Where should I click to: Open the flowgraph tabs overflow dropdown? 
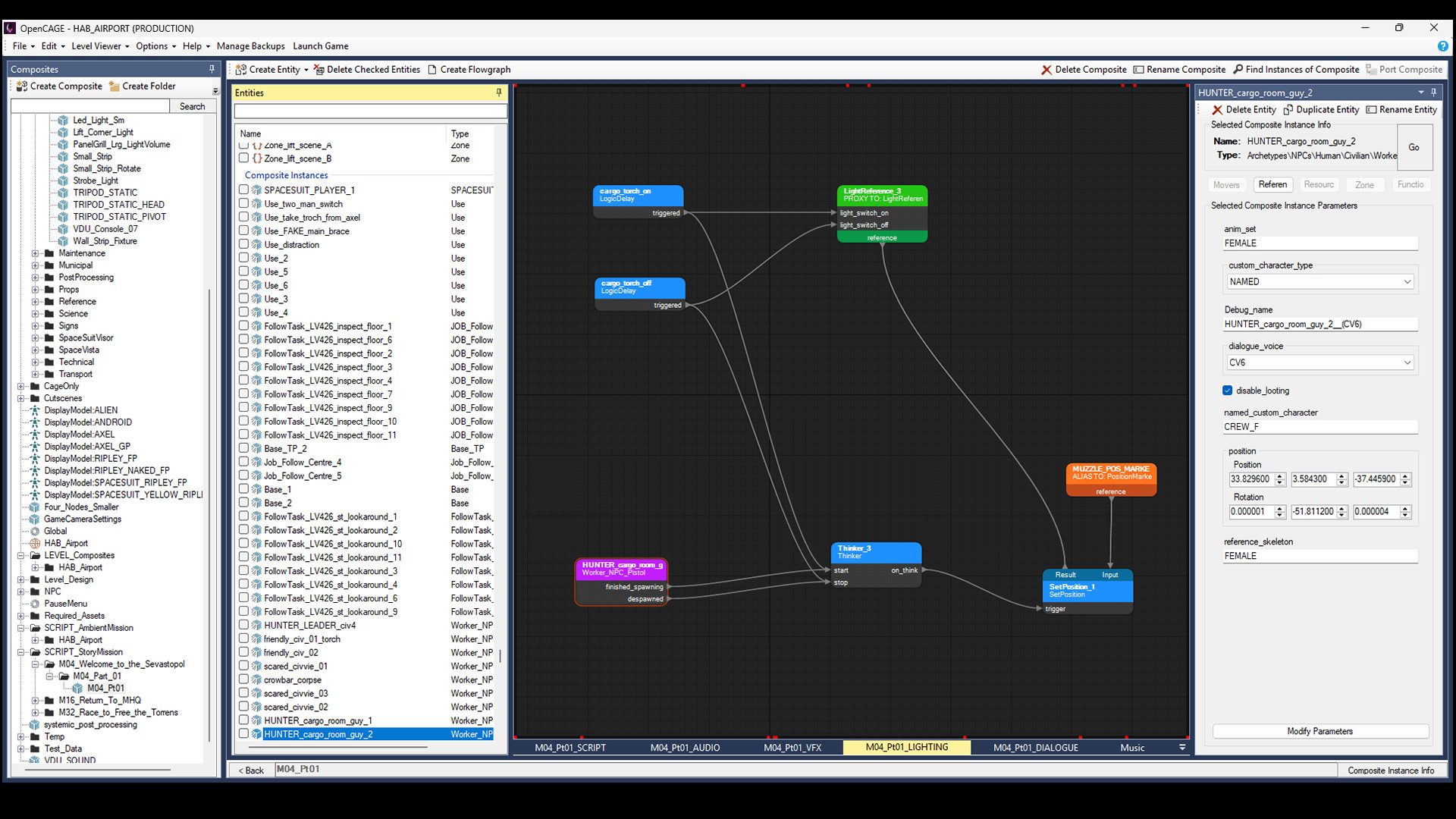tap(1181, 748)
